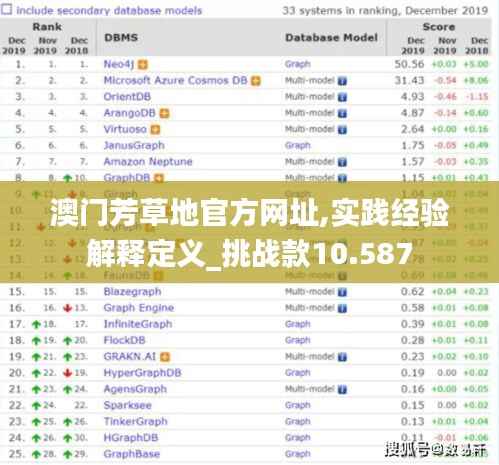Image resolution: width=499 pixels, height=465 pixels.
Task: Click the Rank column header
Action: point(47,27)
